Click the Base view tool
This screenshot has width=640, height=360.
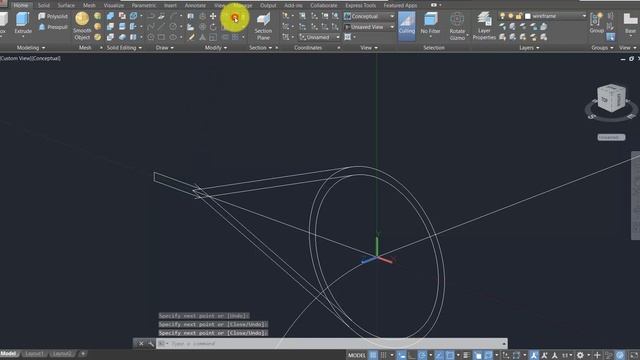[631, 23]
